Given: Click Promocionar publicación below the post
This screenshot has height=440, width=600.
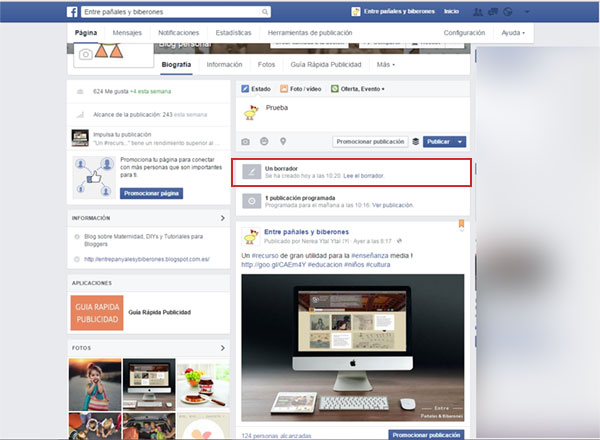Looking at the screenshot, I should pos(426,435).
